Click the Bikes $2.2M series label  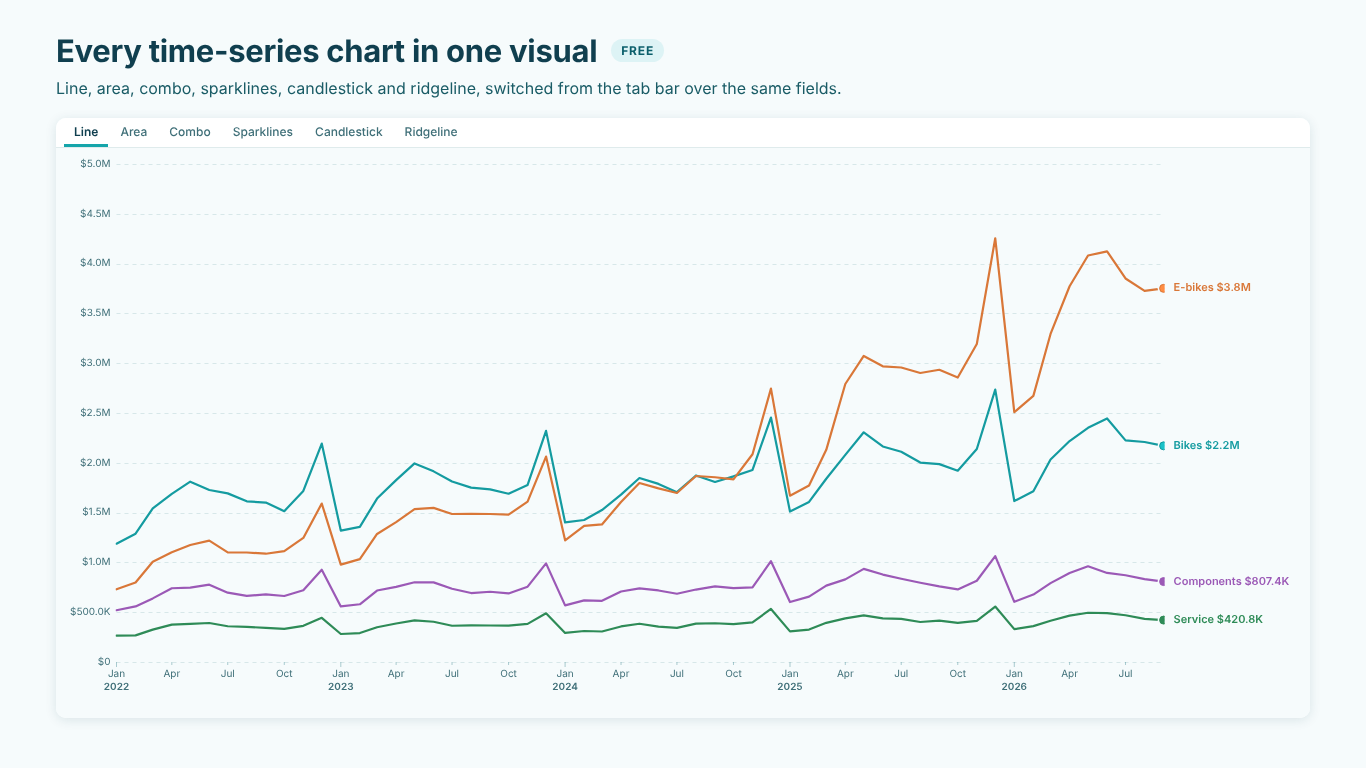1206,446
